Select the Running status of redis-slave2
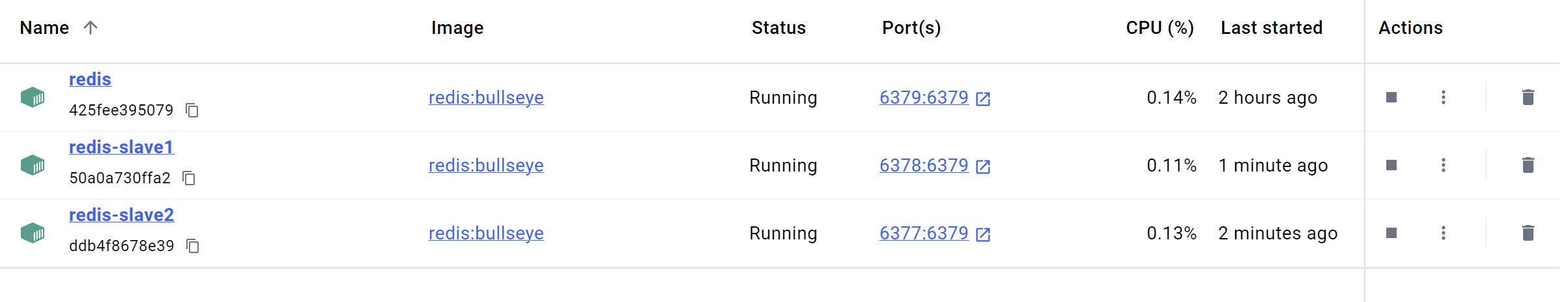 [x=783, y=234]
